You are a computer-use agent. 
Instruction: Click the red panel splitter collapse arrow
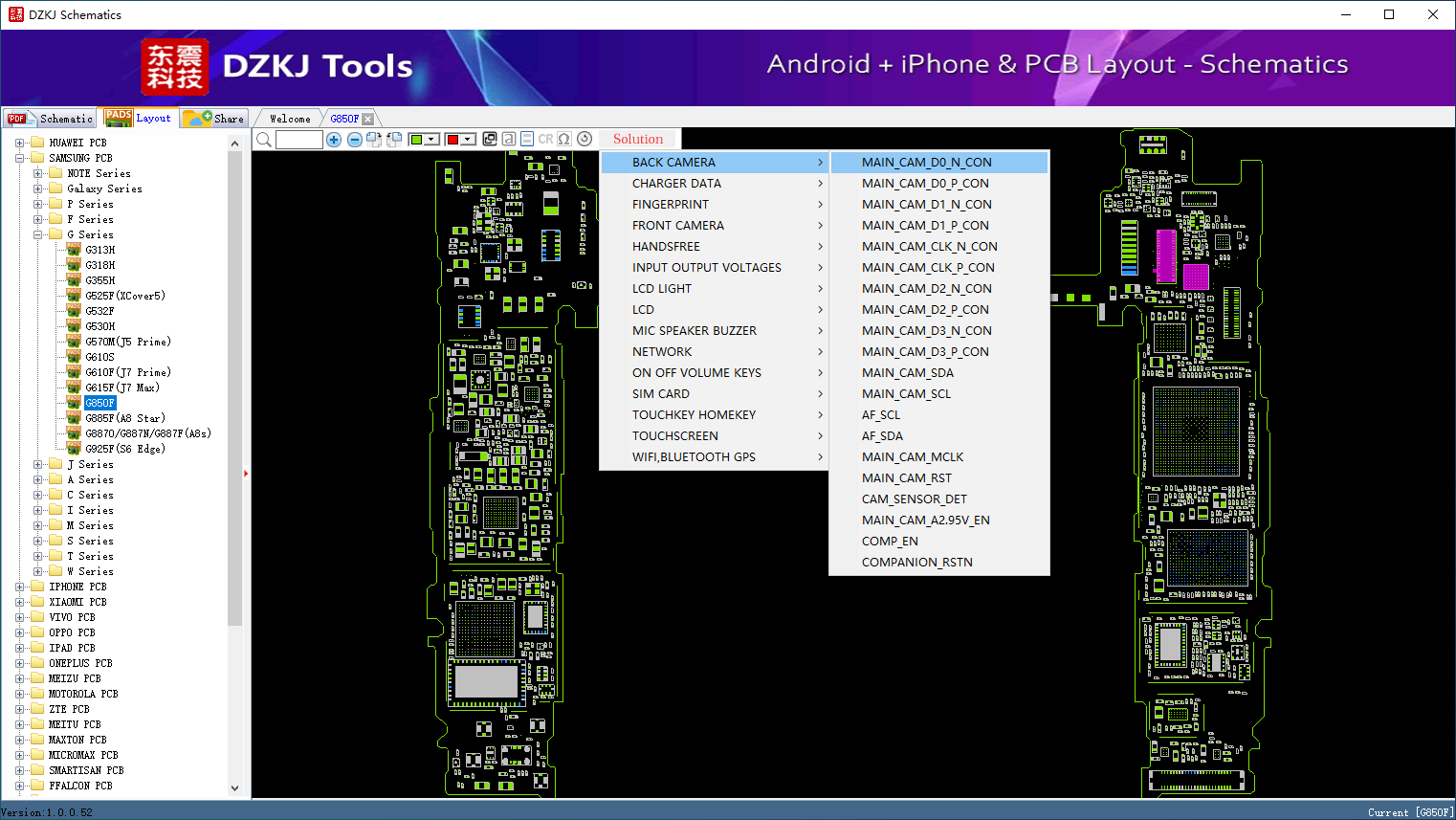(x=247, y=473)
